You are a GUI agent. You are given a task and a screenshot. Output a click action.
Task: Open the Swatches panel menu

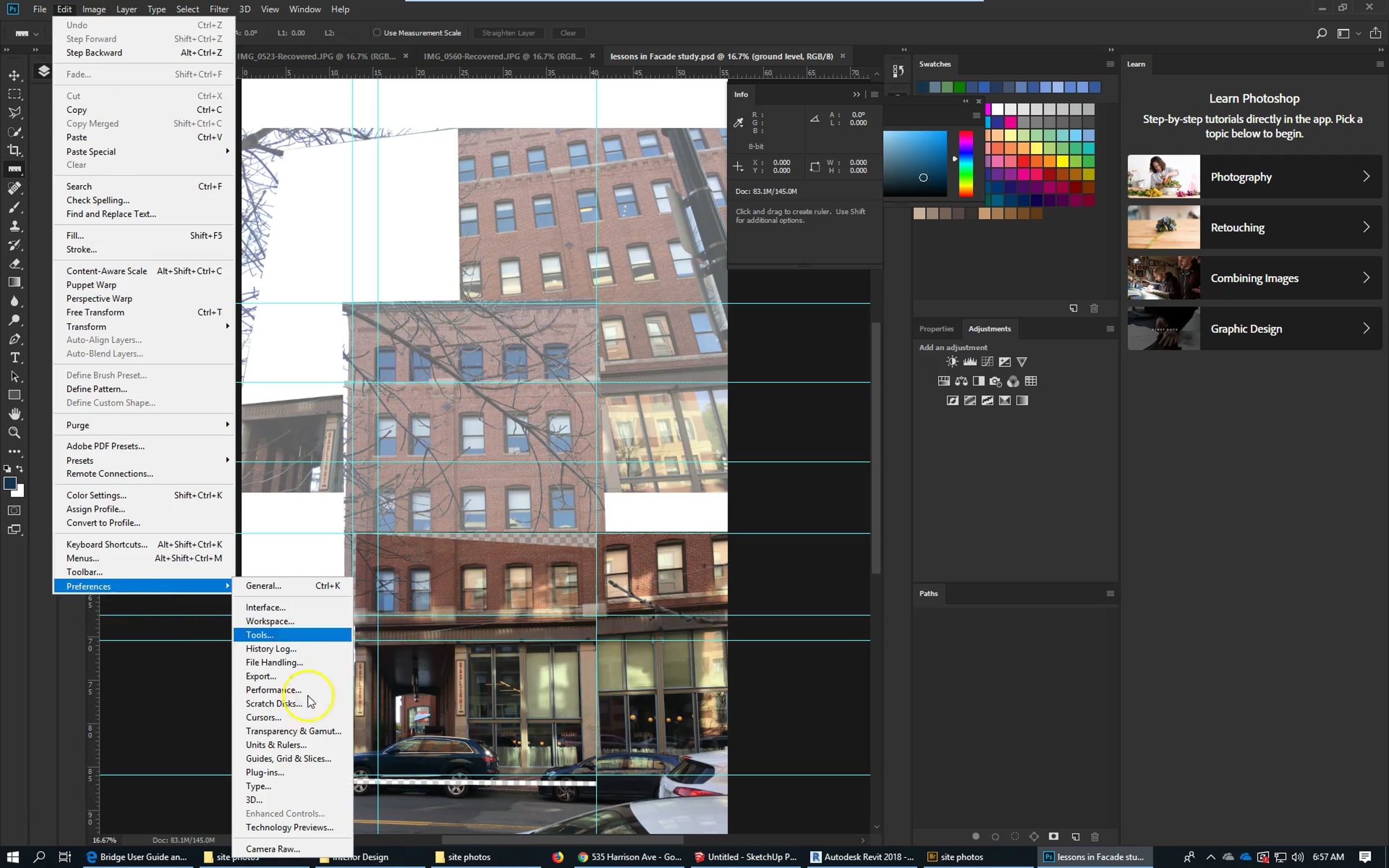click(1110, 64)
